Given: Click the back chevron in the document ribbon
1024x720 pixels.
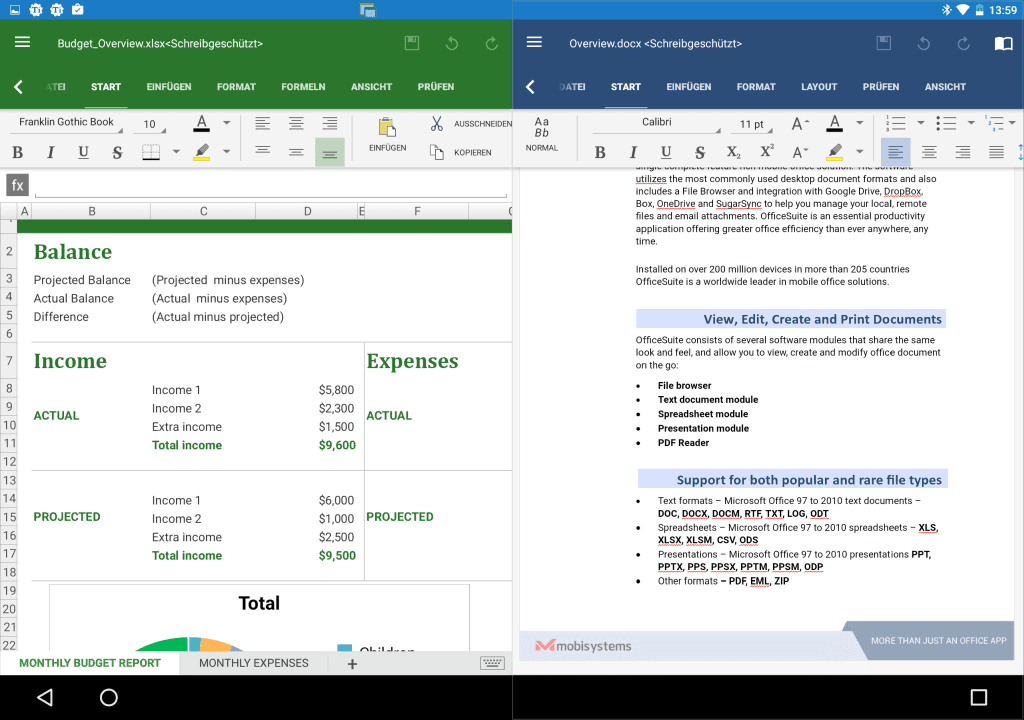Looking at the screenshot, I should pos(530,87).
